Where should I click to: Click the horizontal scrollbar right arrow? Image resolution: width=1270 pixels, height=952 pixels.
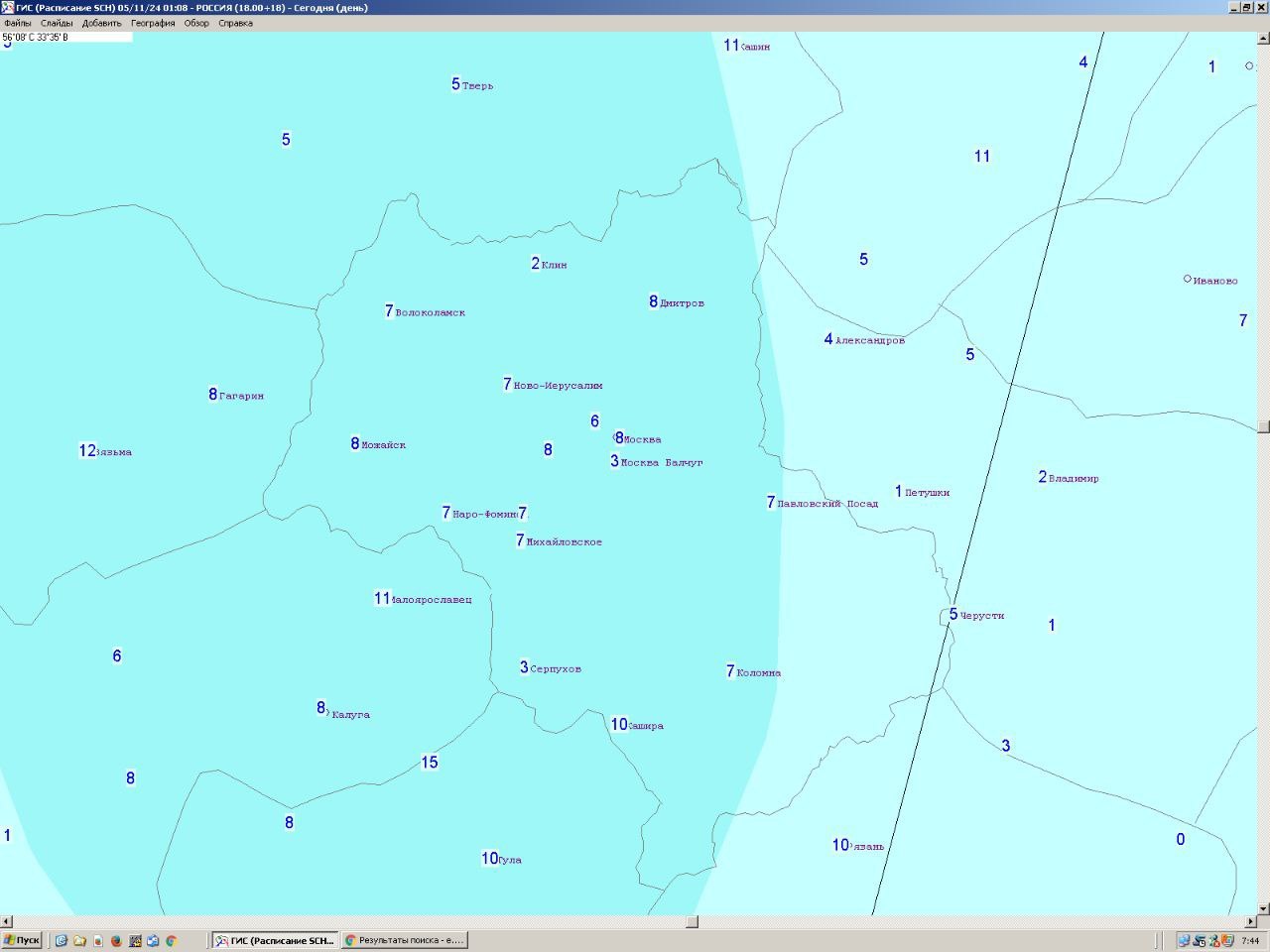(x=1250, y=921)
